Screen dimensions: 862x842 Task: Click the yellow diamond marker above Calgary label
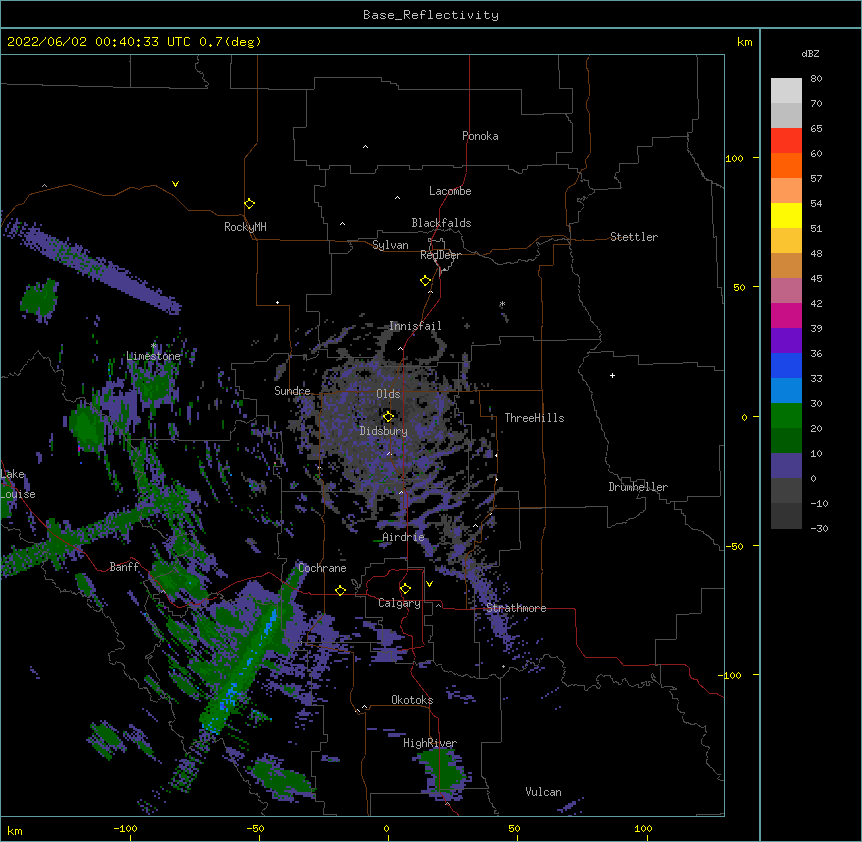(x=405, y=589)
